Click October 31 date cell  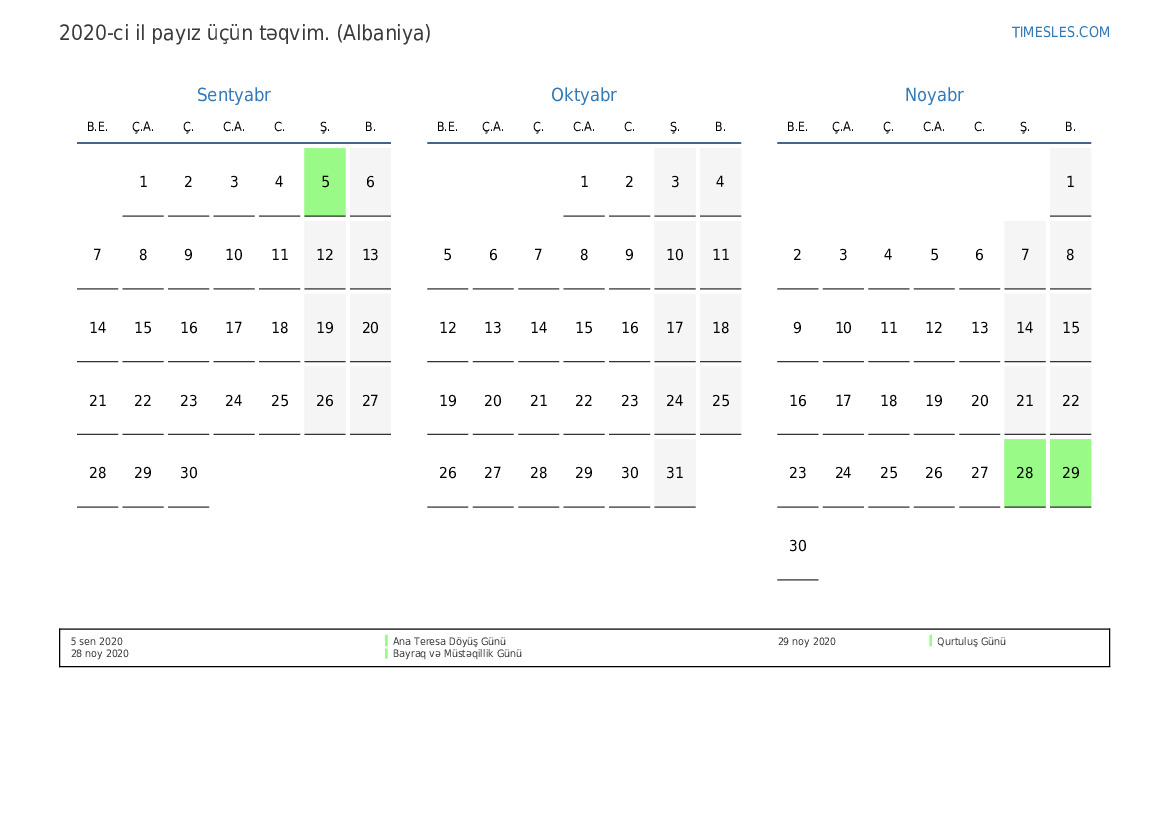pyautogui.click(x=675, y=473)
